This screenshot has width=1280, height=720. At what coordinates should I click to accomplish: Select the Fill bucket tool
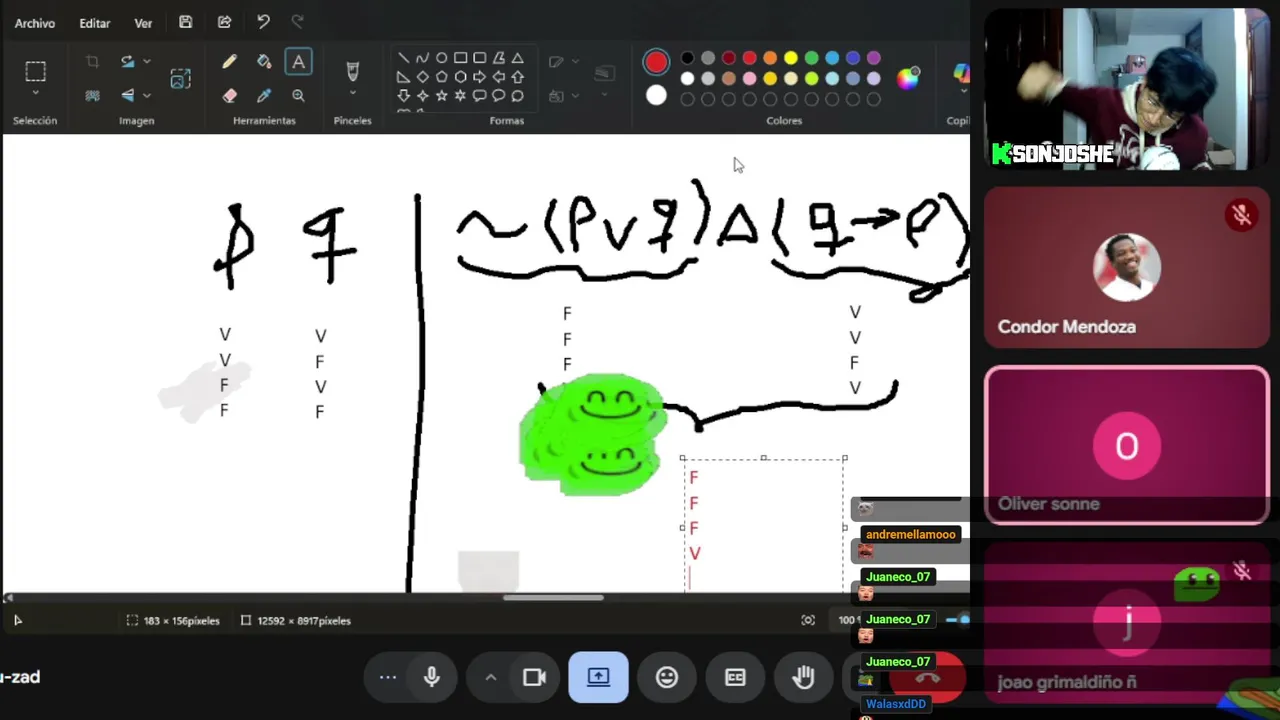[x=264, y=62]
